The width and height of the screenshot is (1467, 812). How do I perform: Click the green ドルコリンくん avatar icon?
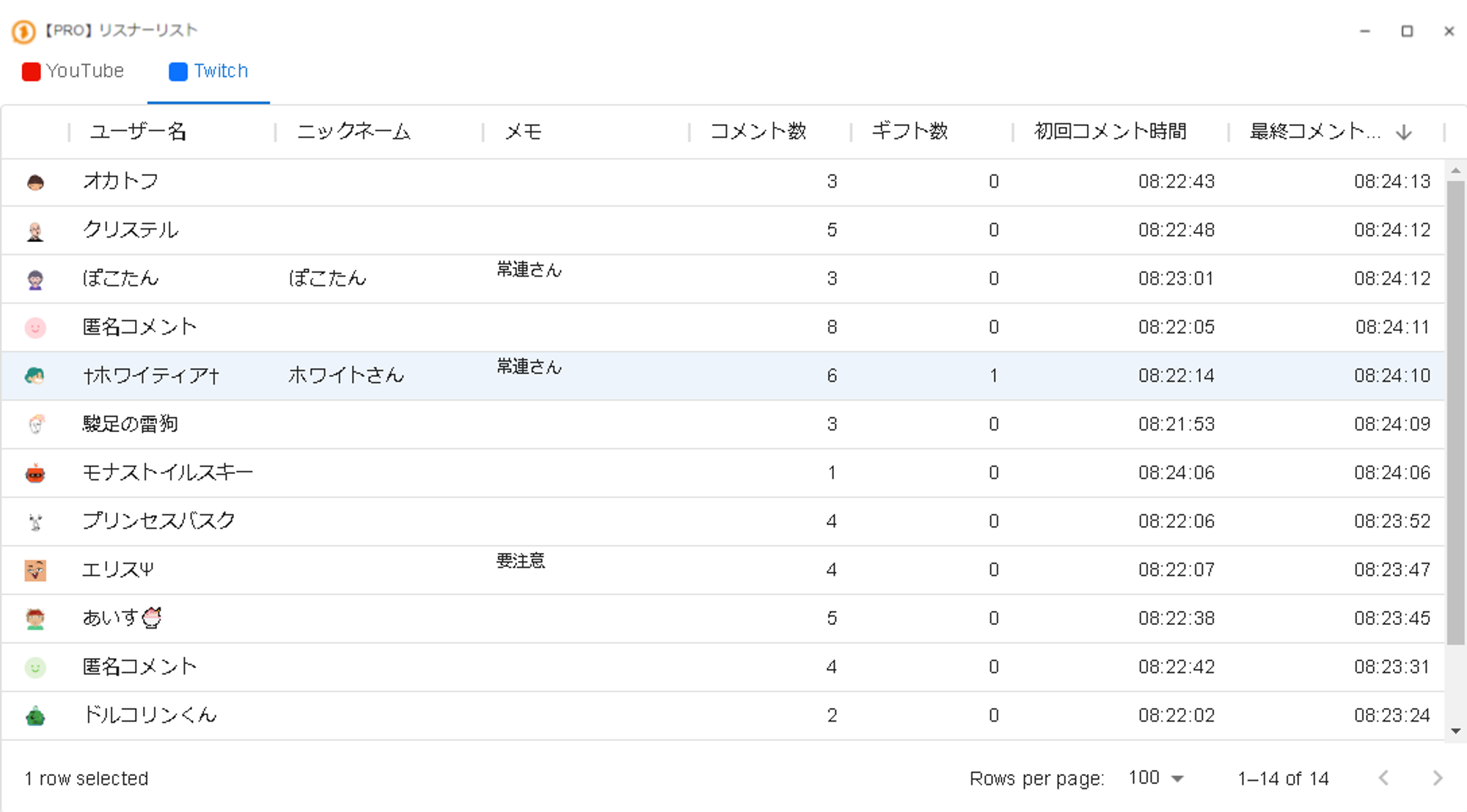click(35, 716)
